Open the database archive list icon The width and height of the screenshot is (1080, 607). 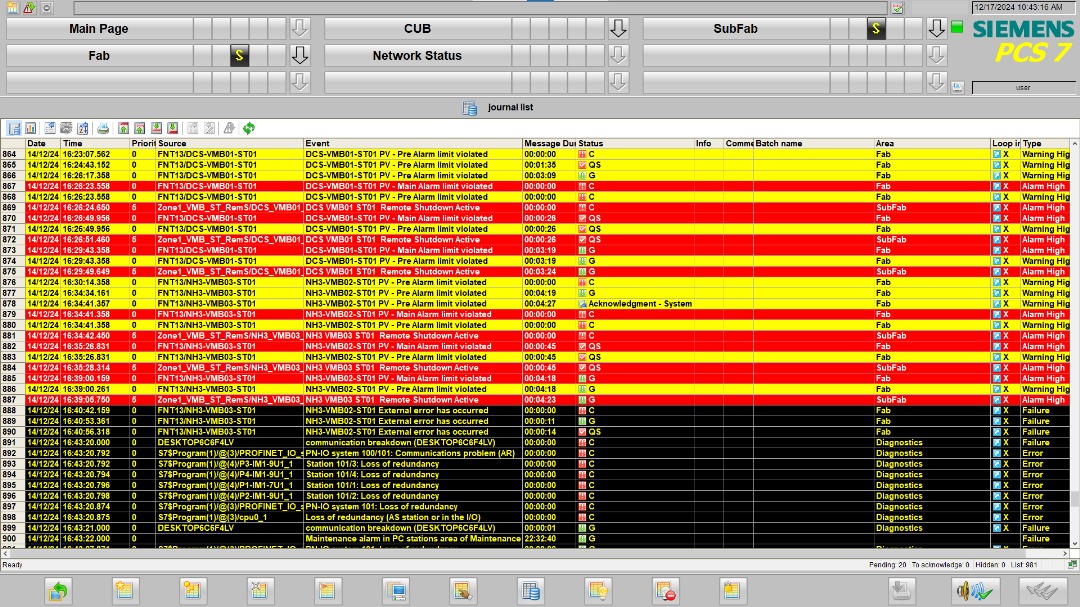pos(530,590)
